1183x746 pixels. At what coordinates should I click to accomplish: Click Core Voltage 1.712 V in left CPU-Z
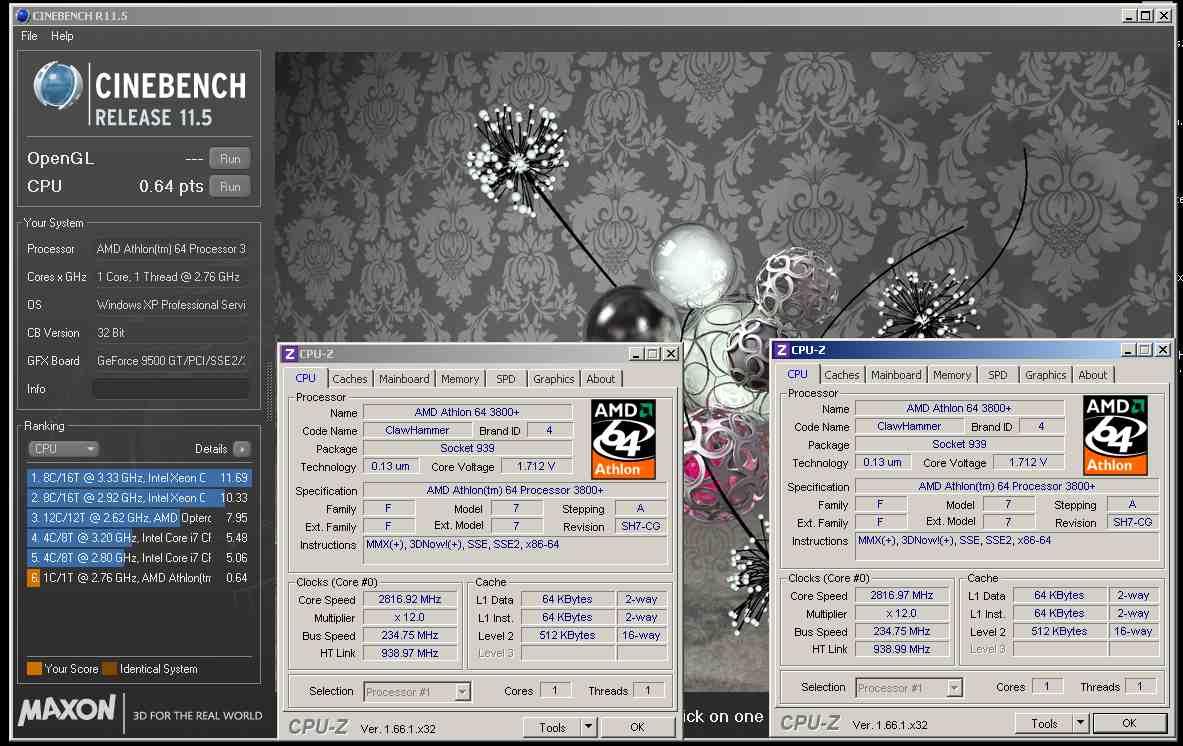pos(536,466)
